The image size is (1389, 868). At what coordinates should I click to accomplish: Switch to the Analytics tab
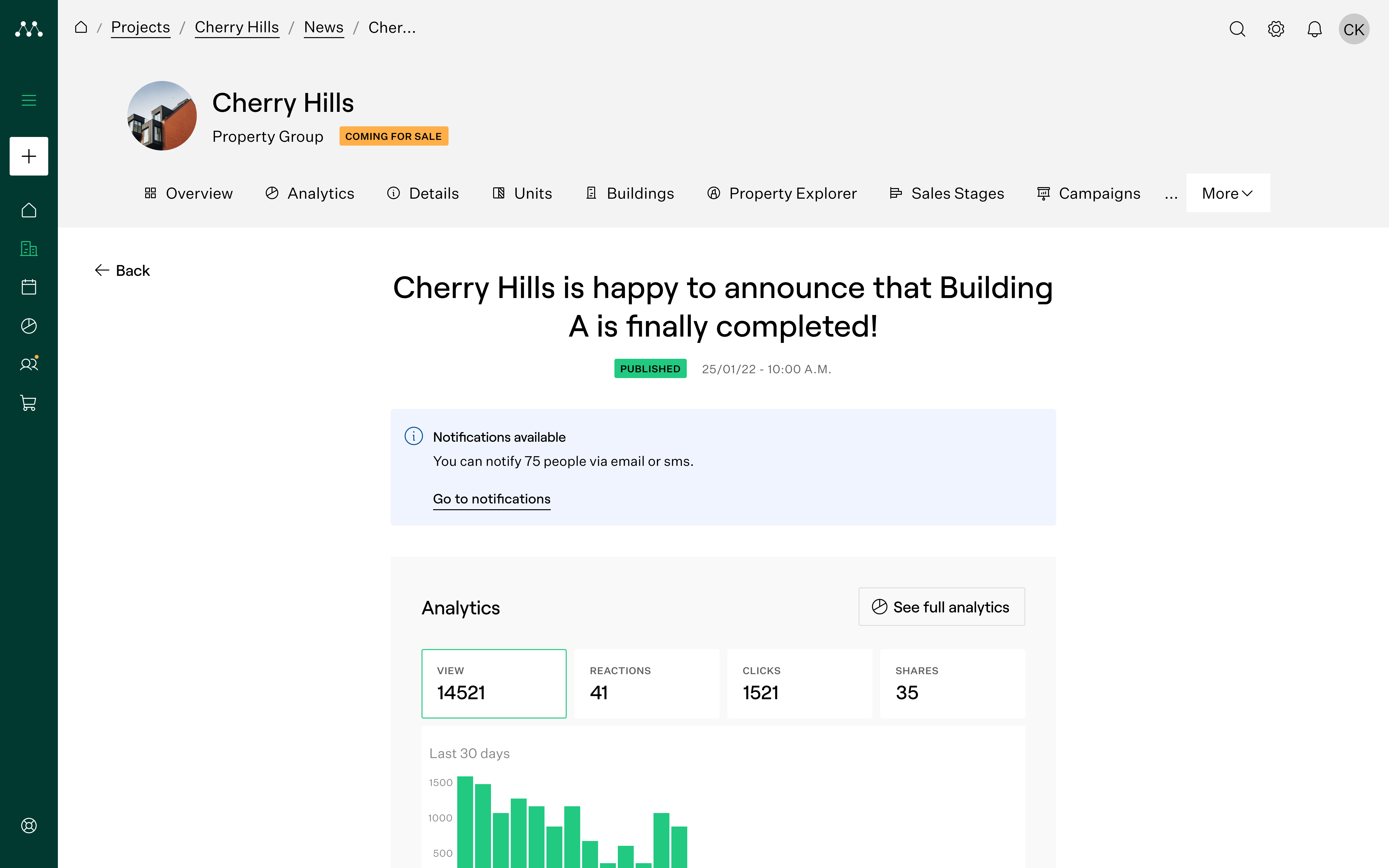pyautogui.click(x=309, y=193)
